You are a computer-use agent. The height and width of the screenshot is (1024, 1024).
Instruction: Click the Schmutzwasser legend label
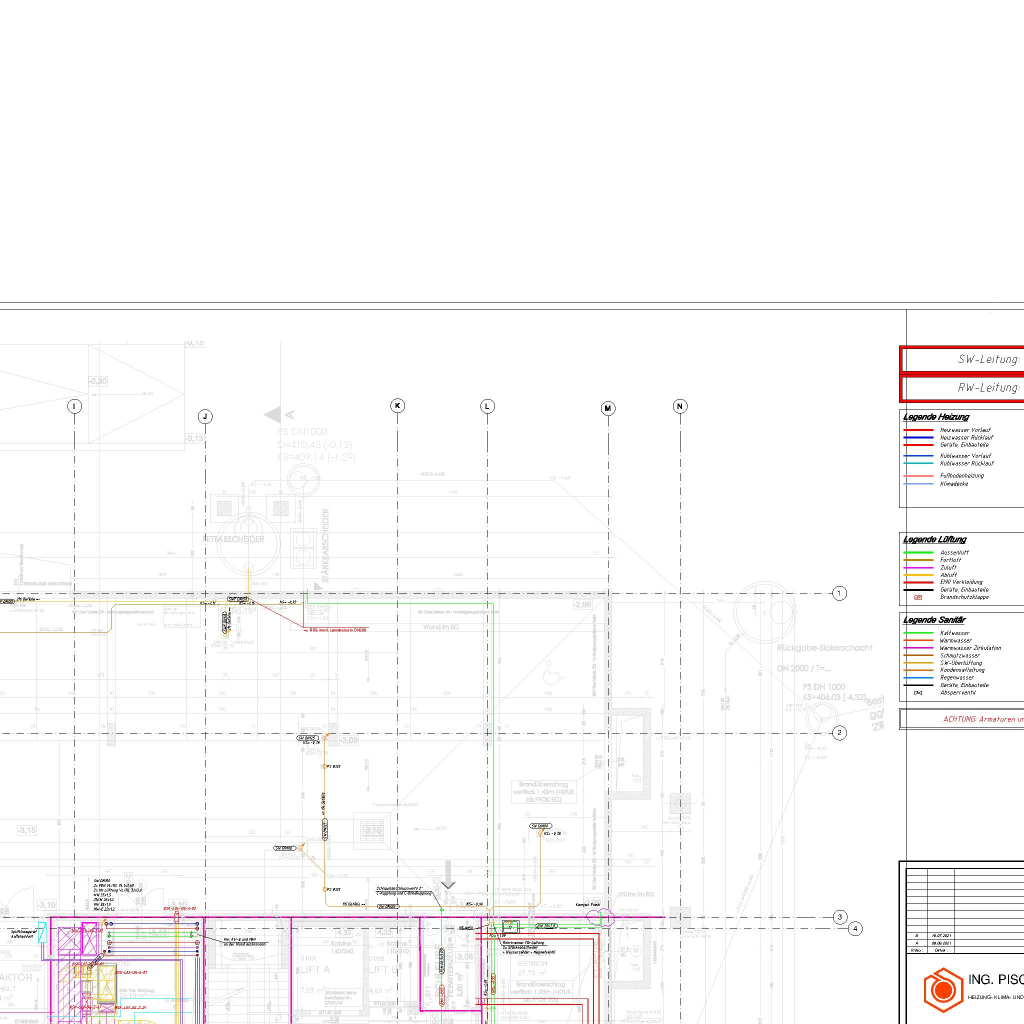click(x=959, y=655)
